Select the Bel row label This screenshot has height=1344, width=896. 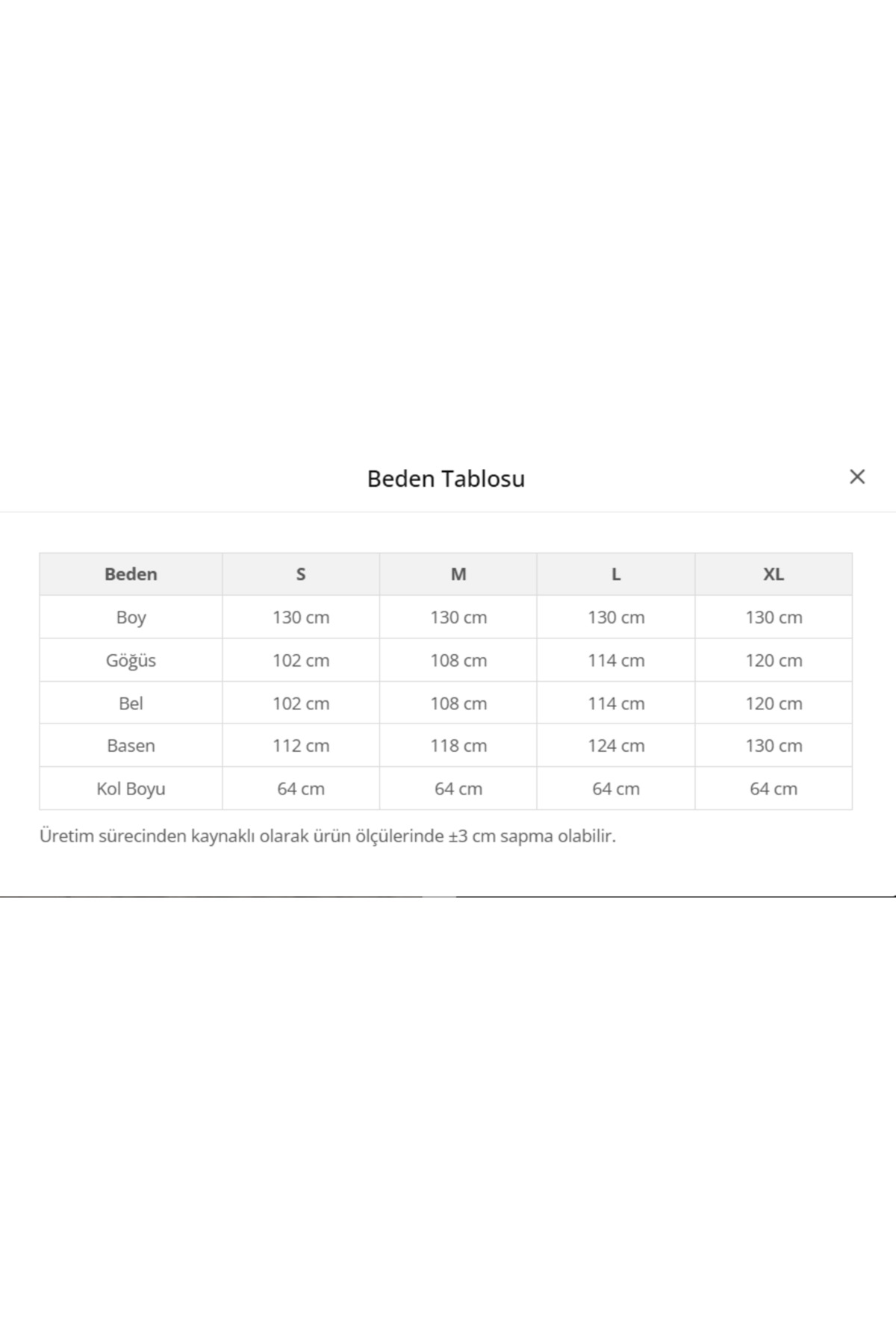[131, 703]
